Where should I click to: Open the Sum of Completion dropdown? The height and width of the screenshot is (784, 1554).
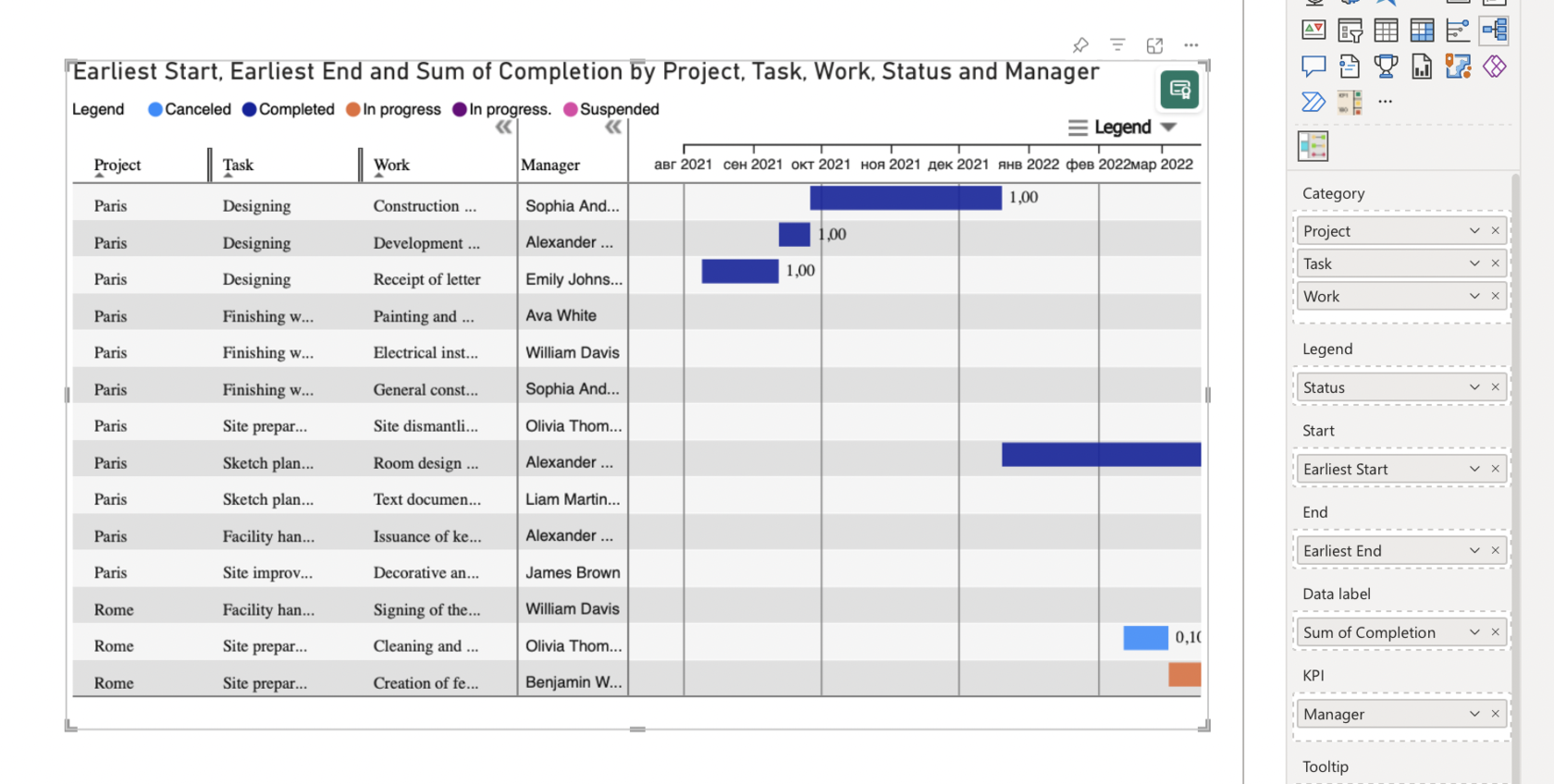[x=1474, y=632]
